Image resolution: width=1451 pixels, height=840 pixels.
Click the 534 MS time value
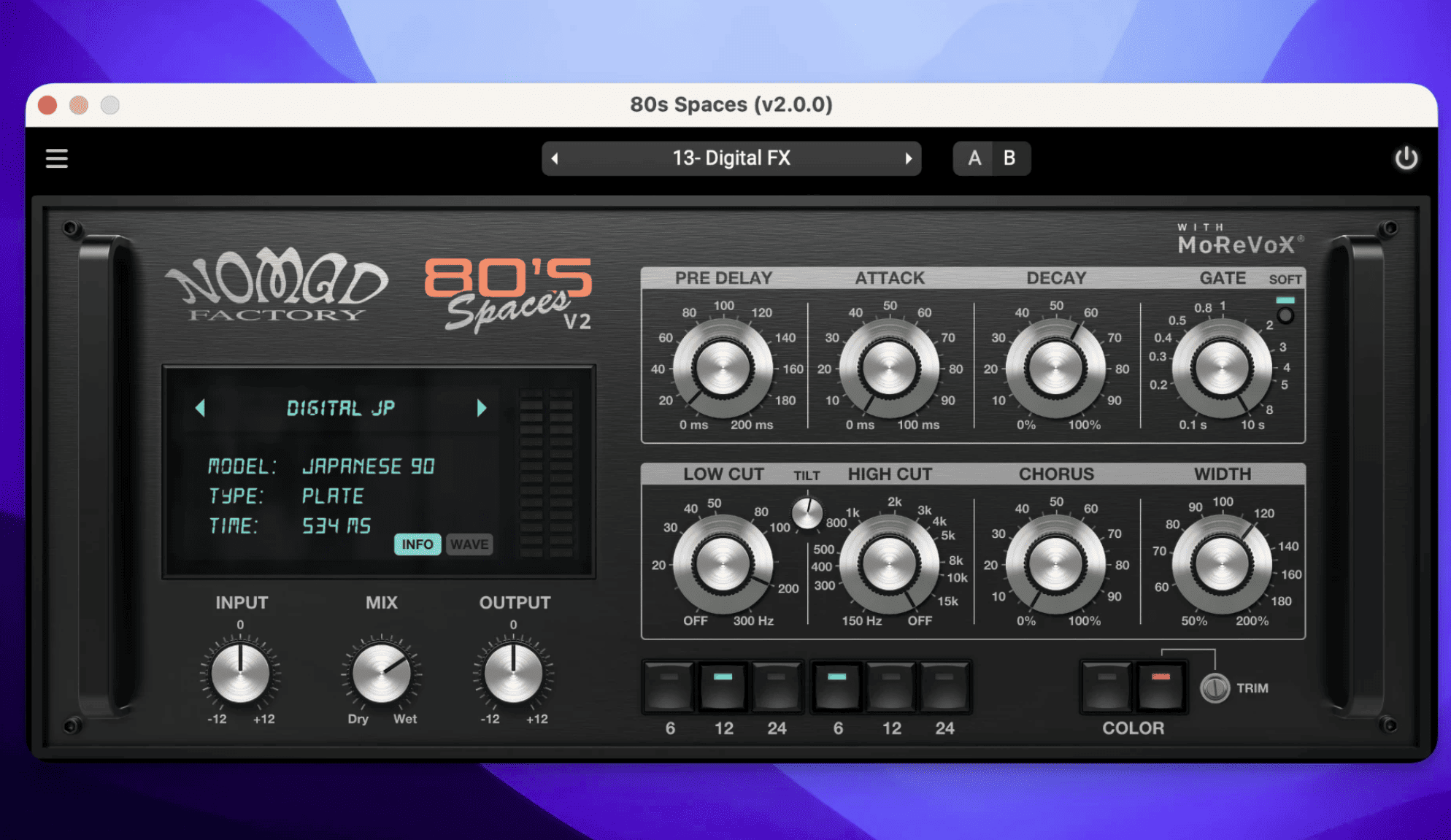pyautogui.click(x=336, y=526)
